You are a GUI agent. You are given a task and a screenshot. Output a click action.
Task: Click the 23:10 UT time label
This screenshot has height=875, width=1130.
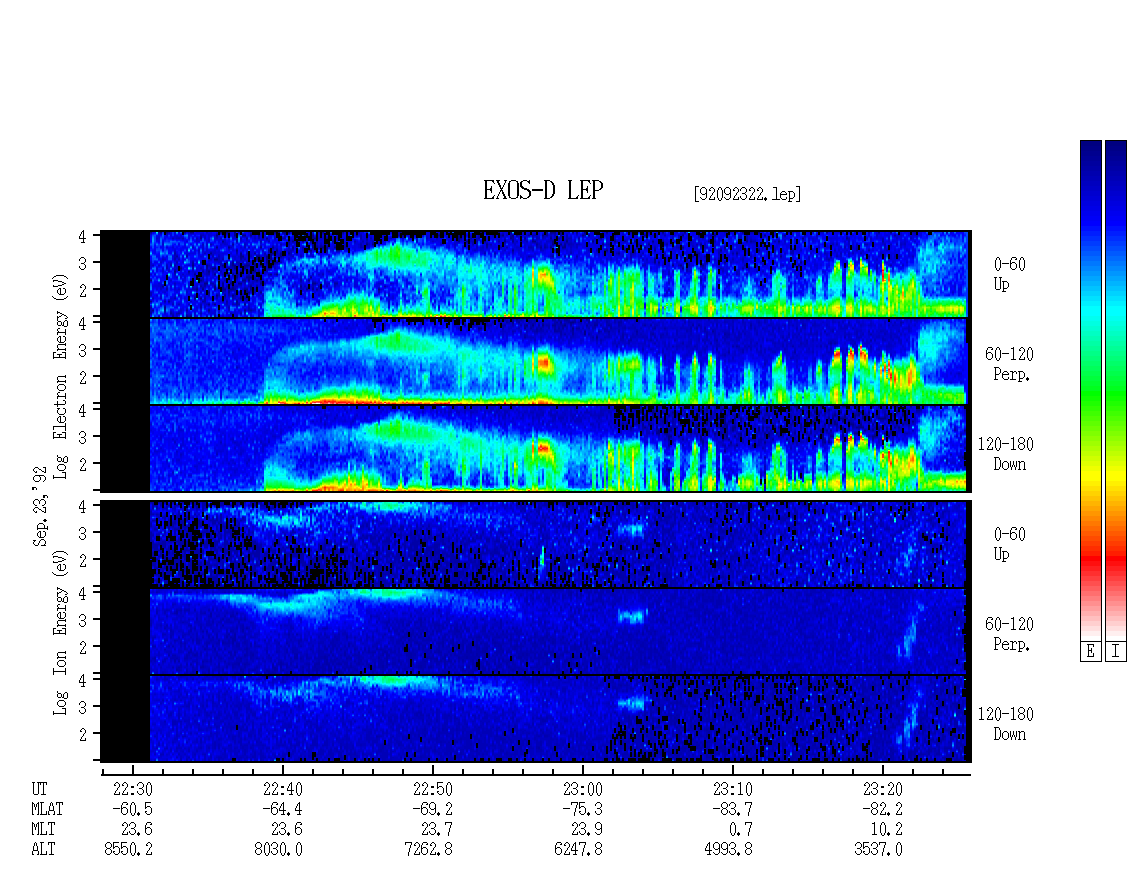point(732,789)
